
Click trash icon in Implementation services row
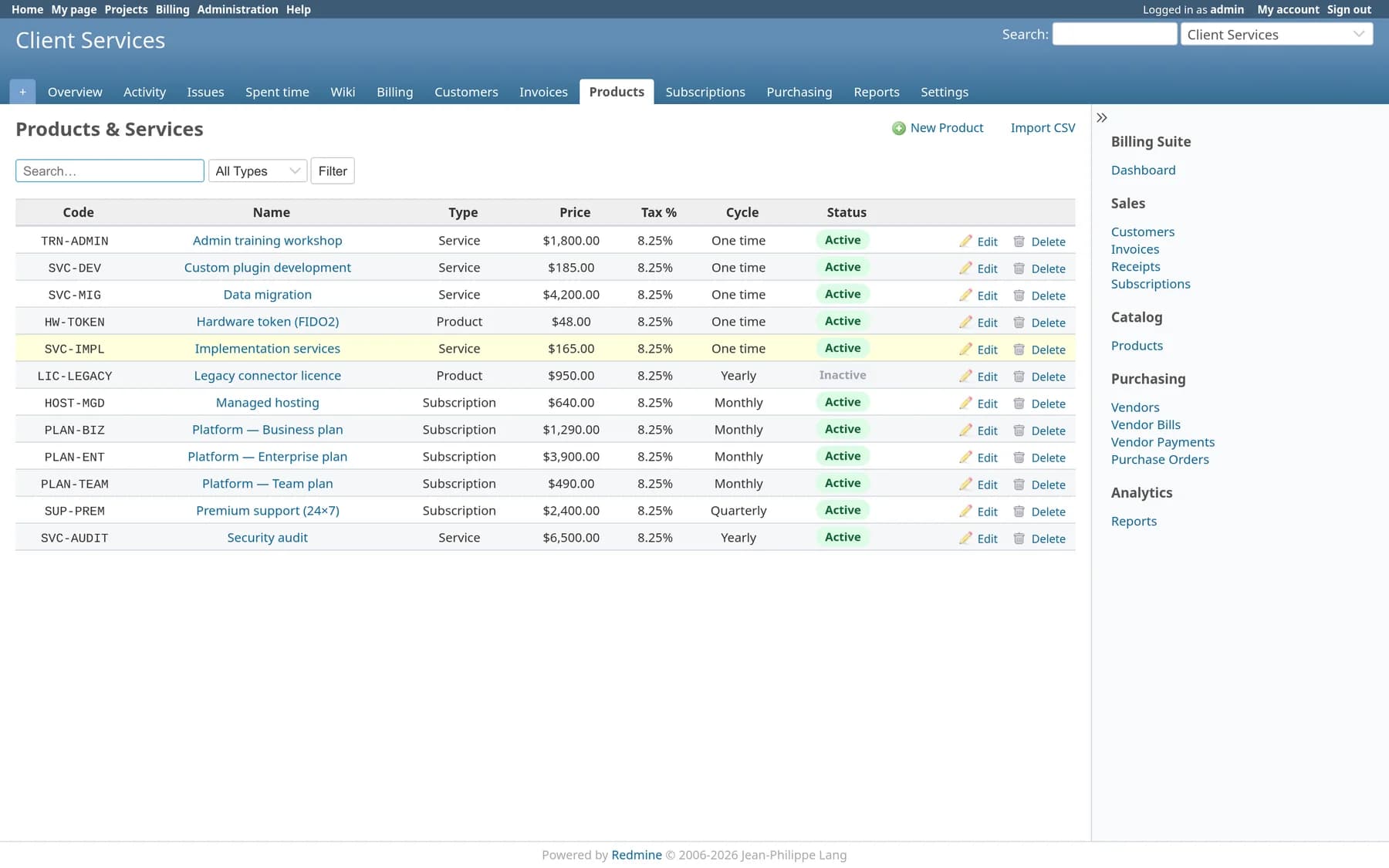click(1019, 349)
